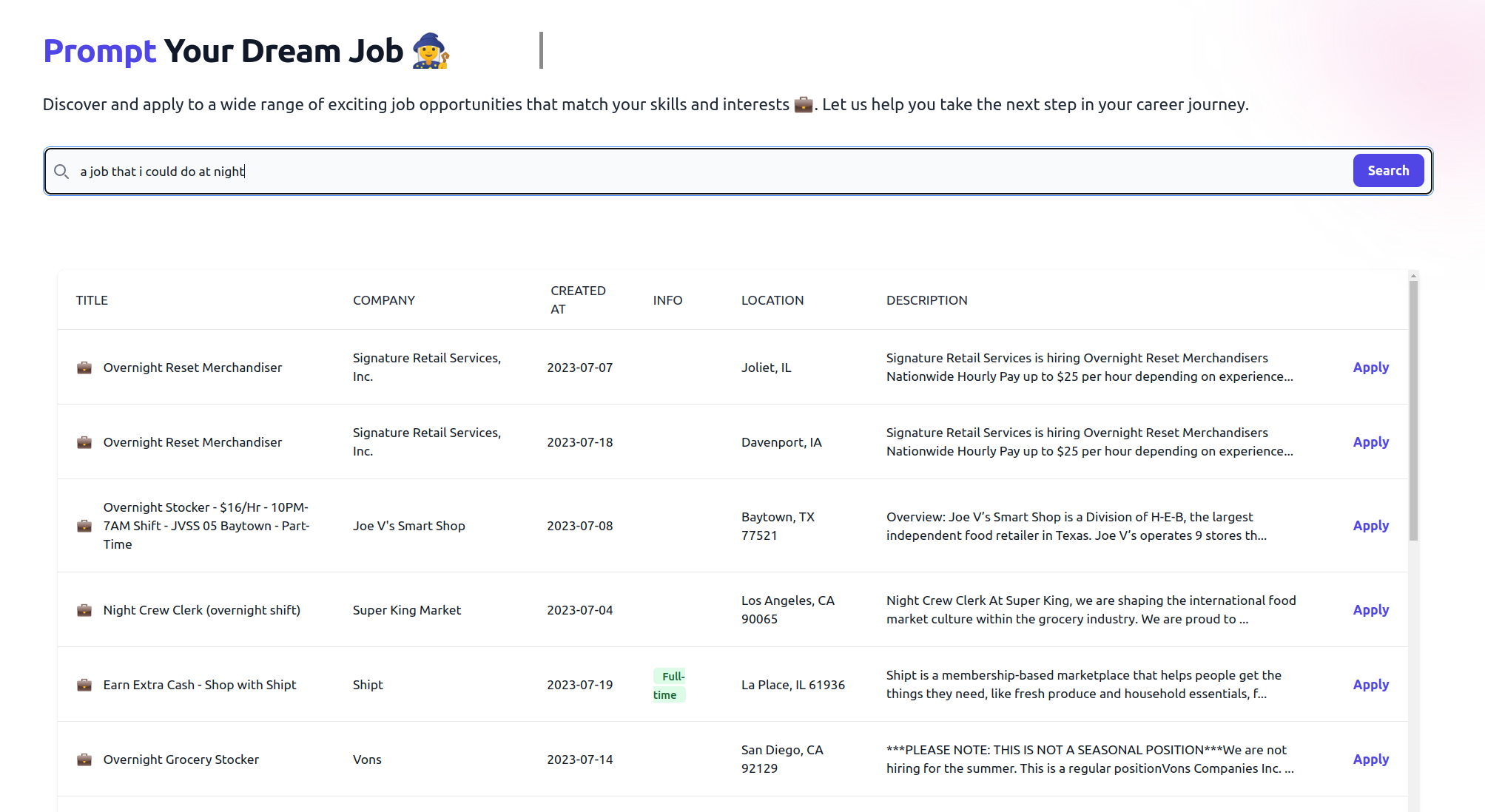Apply to Super King Market night clerk

coord(1370,610)
